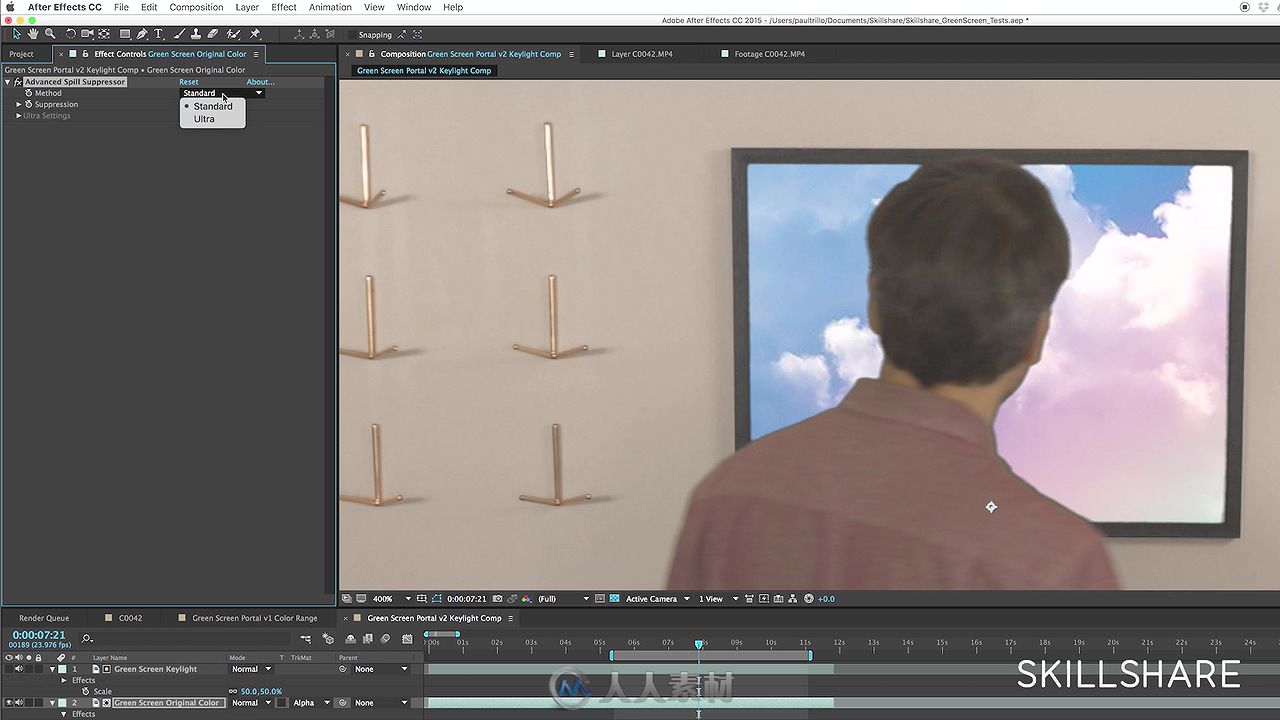Open the C0042 timeline tab
This screenshot has height=720, width=1280.
tap(130, 618)
